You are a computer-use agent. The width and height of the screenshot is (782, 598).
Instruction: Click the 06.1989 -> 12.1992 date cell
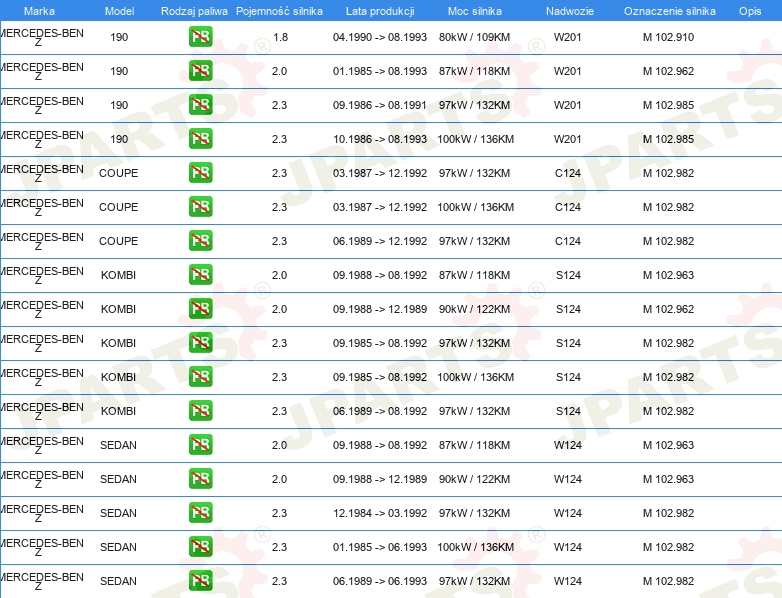pos(380,241)
